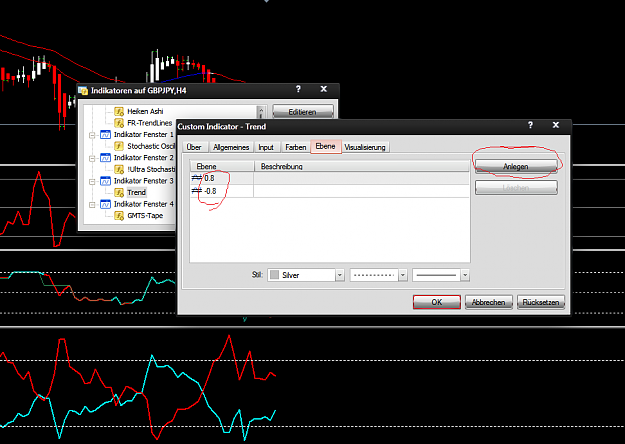This screenshot has width=625, height=444.
Task: Click the Anlegen button
Action: tap(516, 166)
